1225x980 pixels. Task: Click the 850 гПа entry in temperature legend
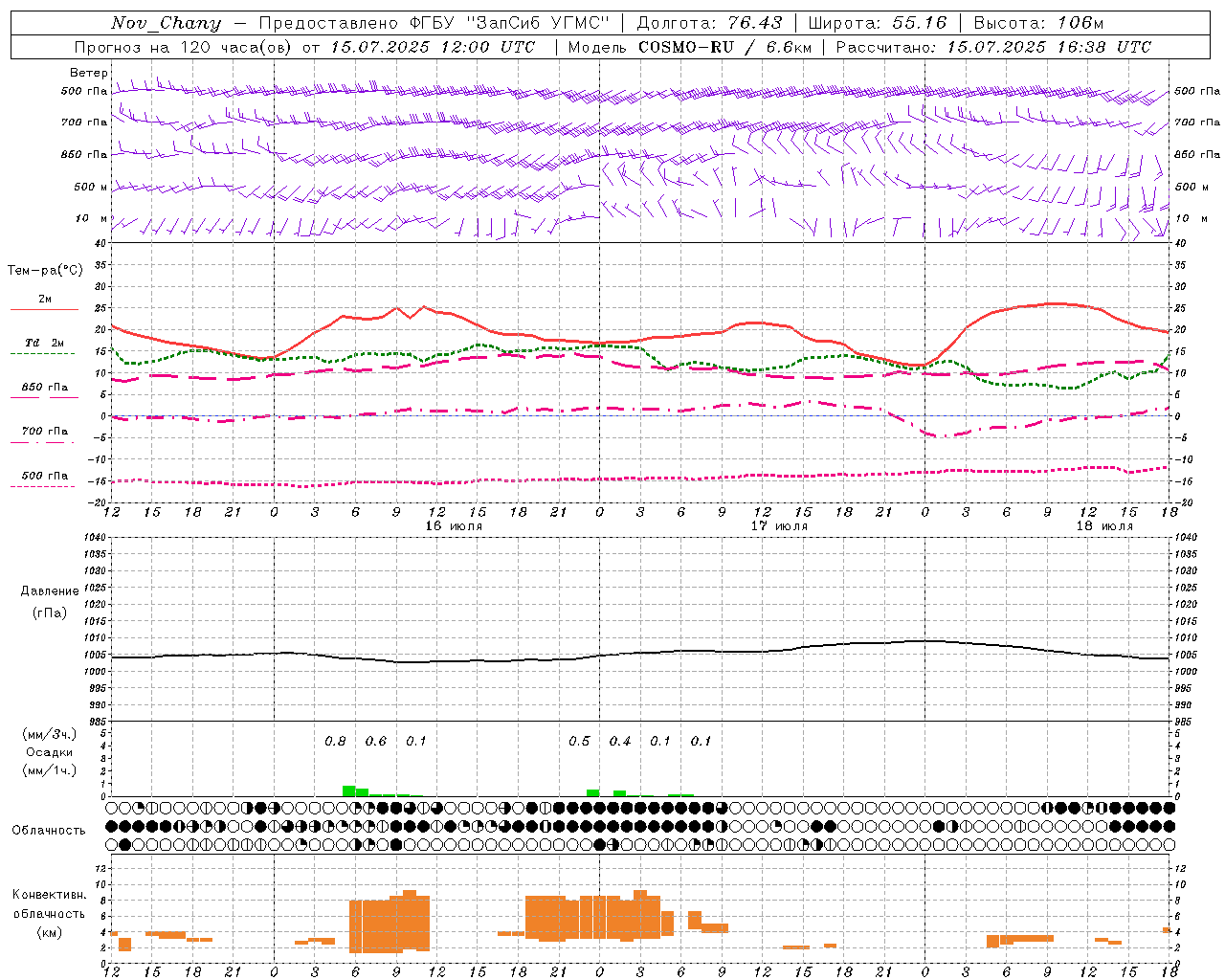[x=44, y=387]
